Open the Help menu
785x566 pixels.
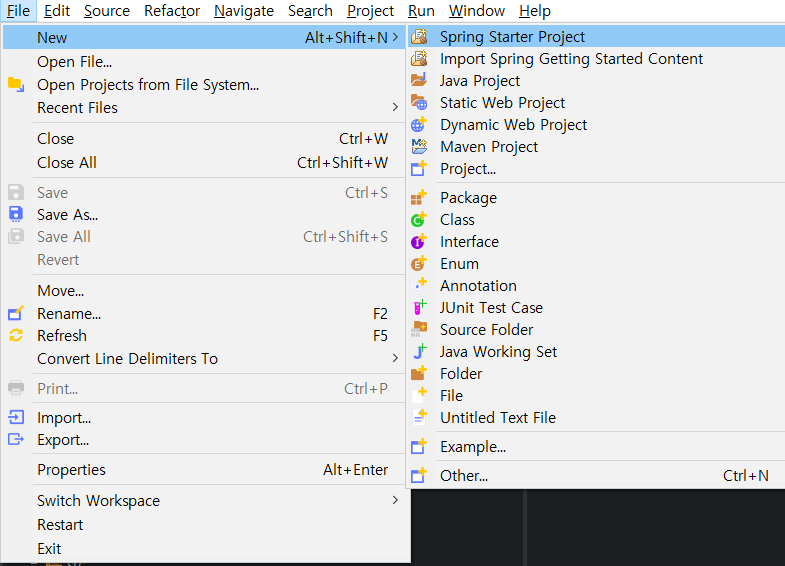pos(535,11)
